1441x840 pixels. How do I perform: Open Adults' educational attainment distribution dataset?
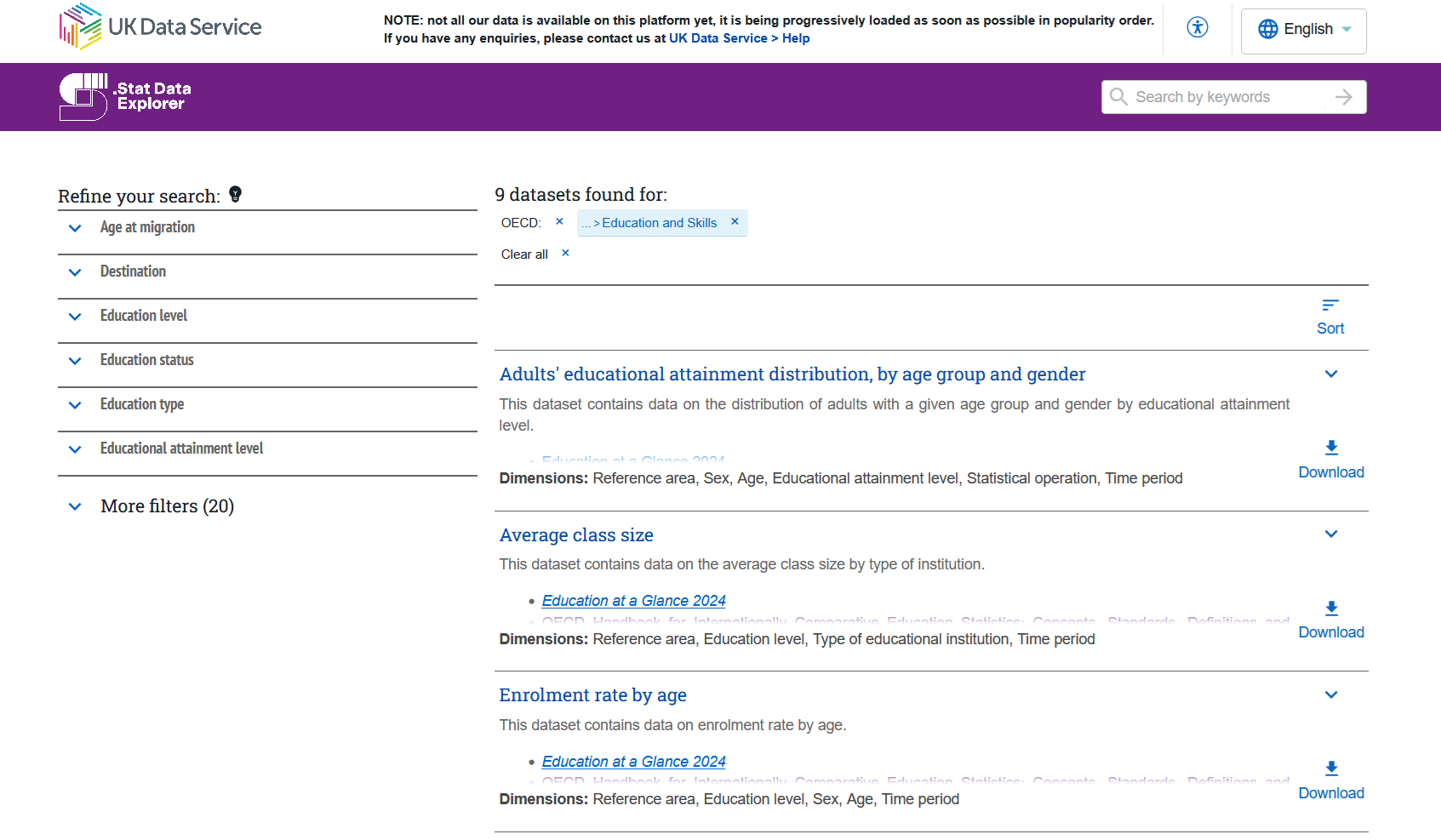(792, 374)
